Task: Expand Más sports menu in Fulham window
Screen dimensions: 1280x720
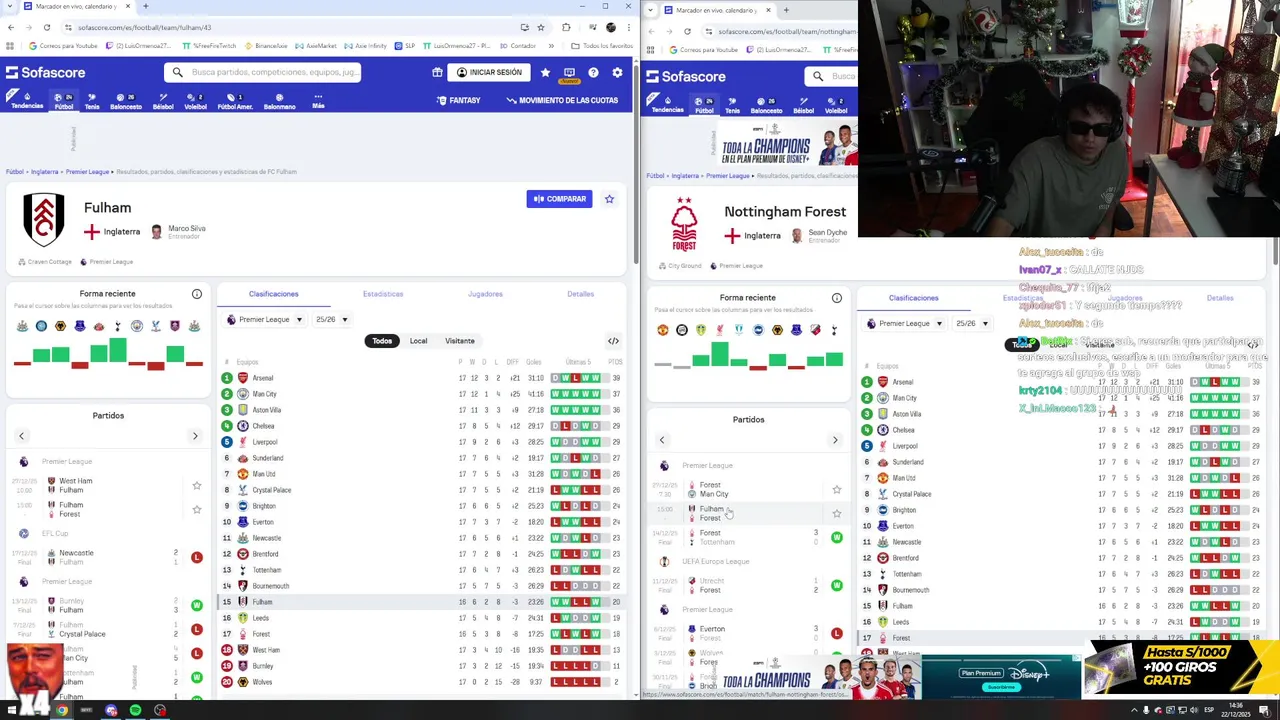Action: (x=318, y=101)
